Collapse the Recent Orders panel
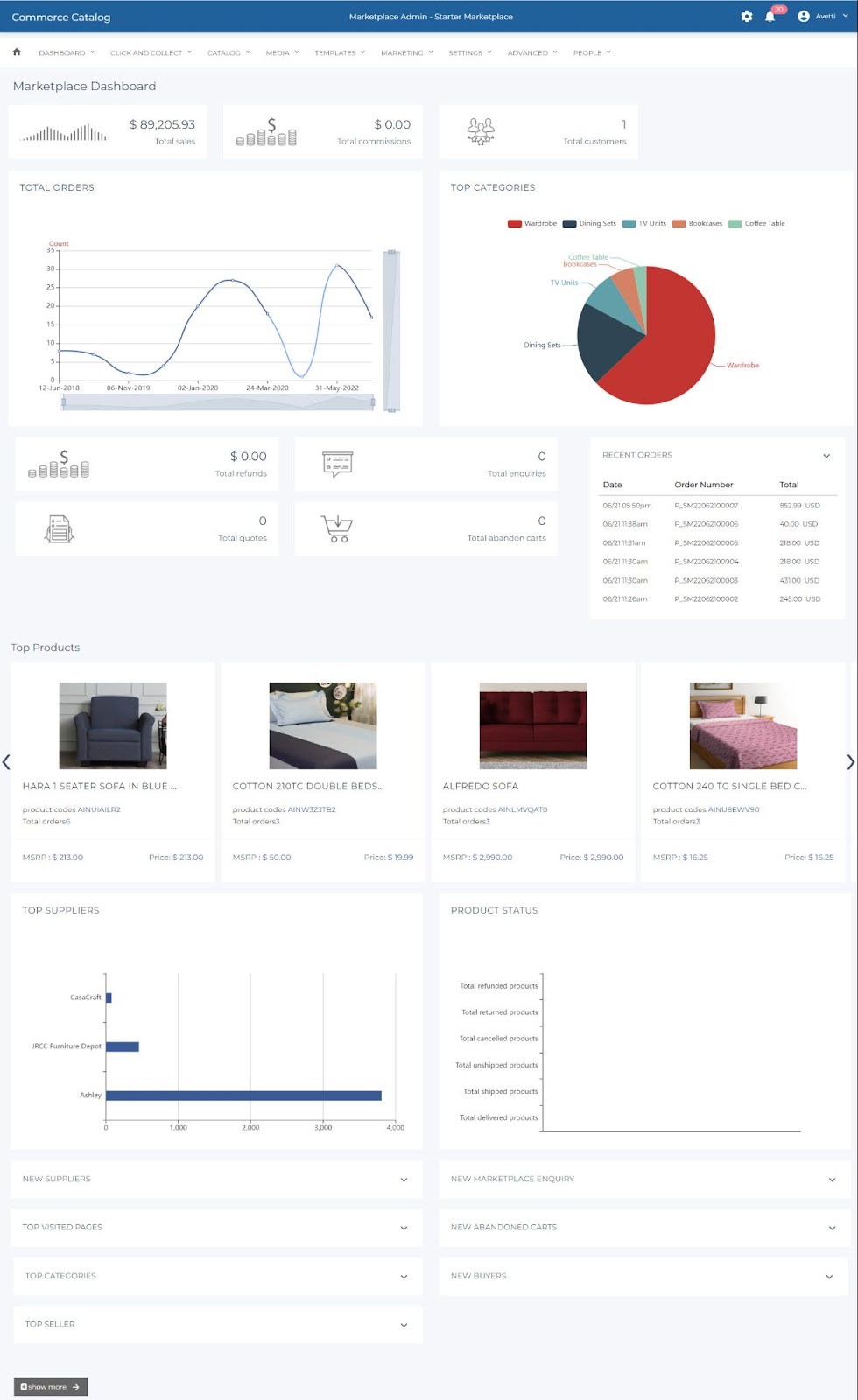The height and width of the screenshot is (1400, 858). (x=826, y=456)
